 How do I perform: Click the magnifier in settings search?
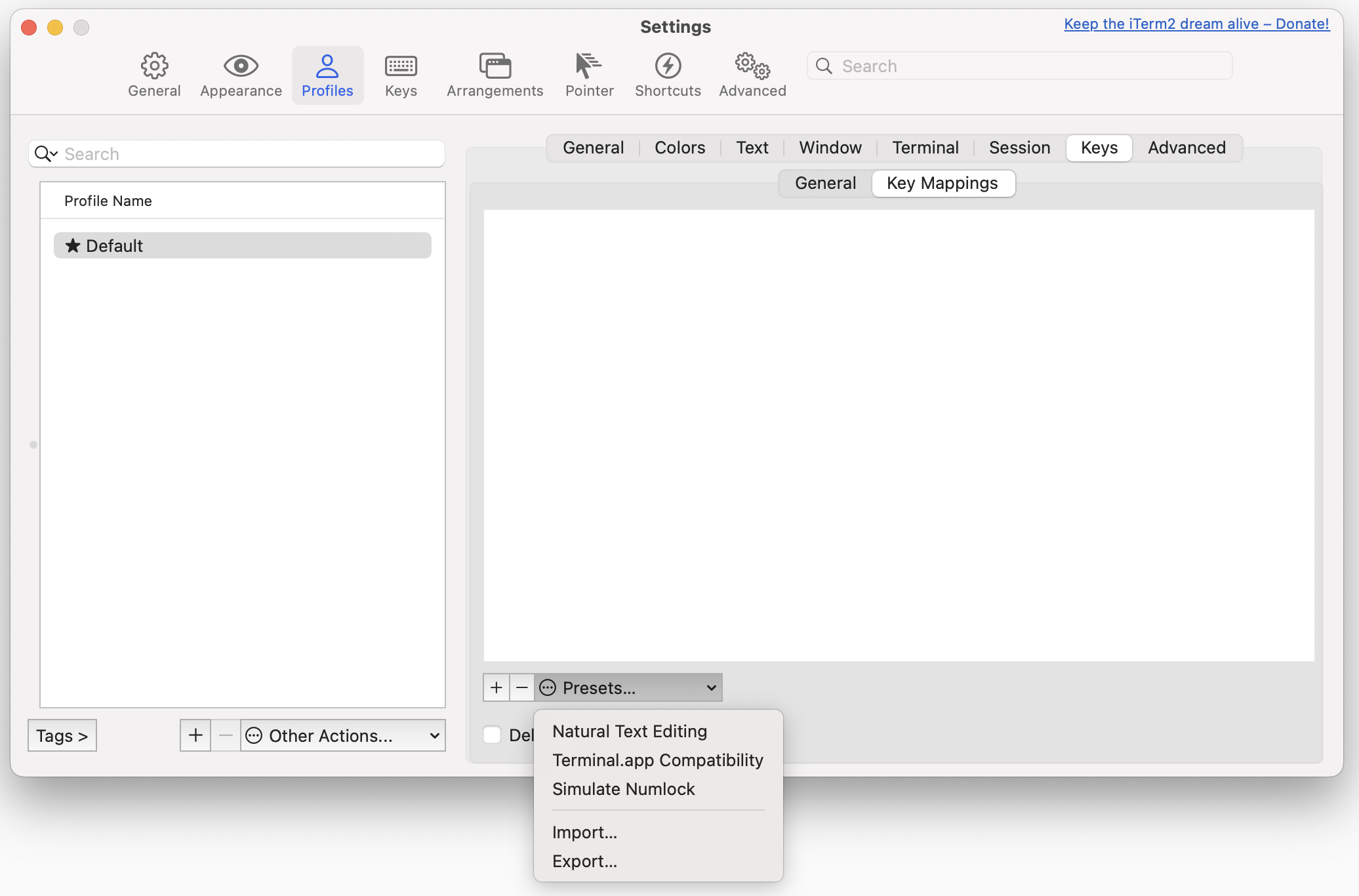(824, 66)
